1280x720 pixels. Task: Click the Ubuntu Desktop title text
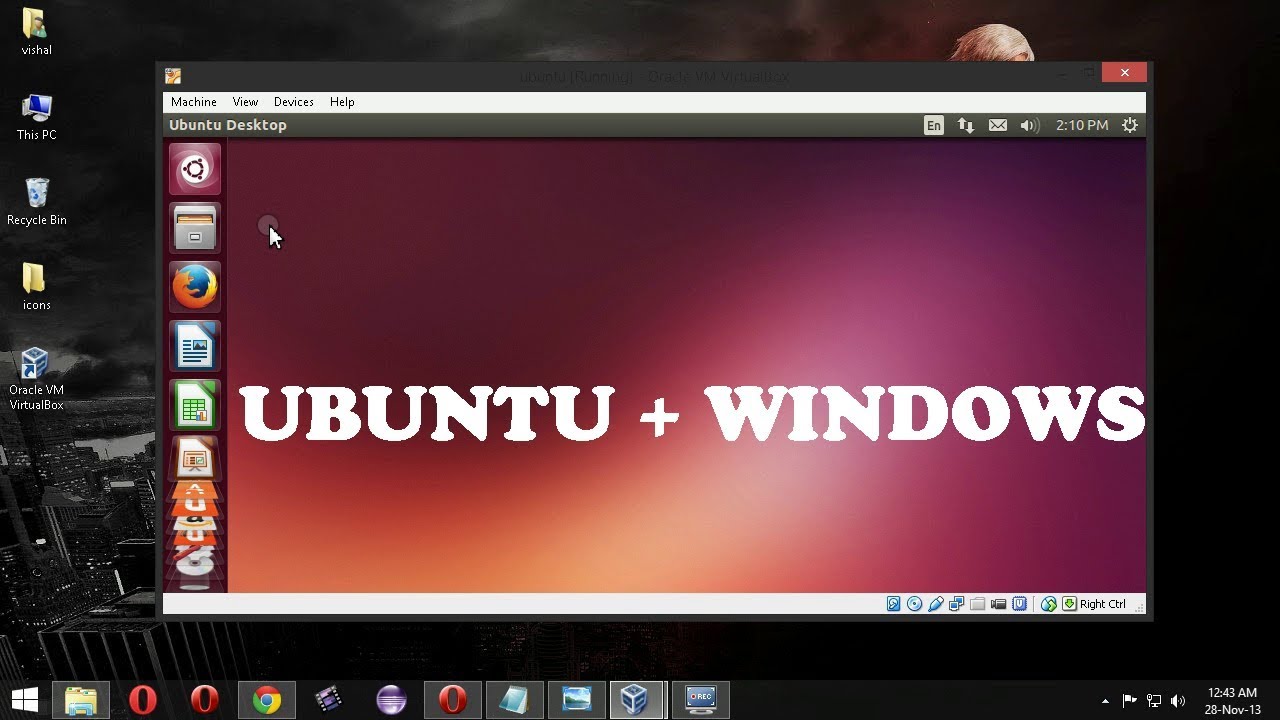[x=228, y=125]
